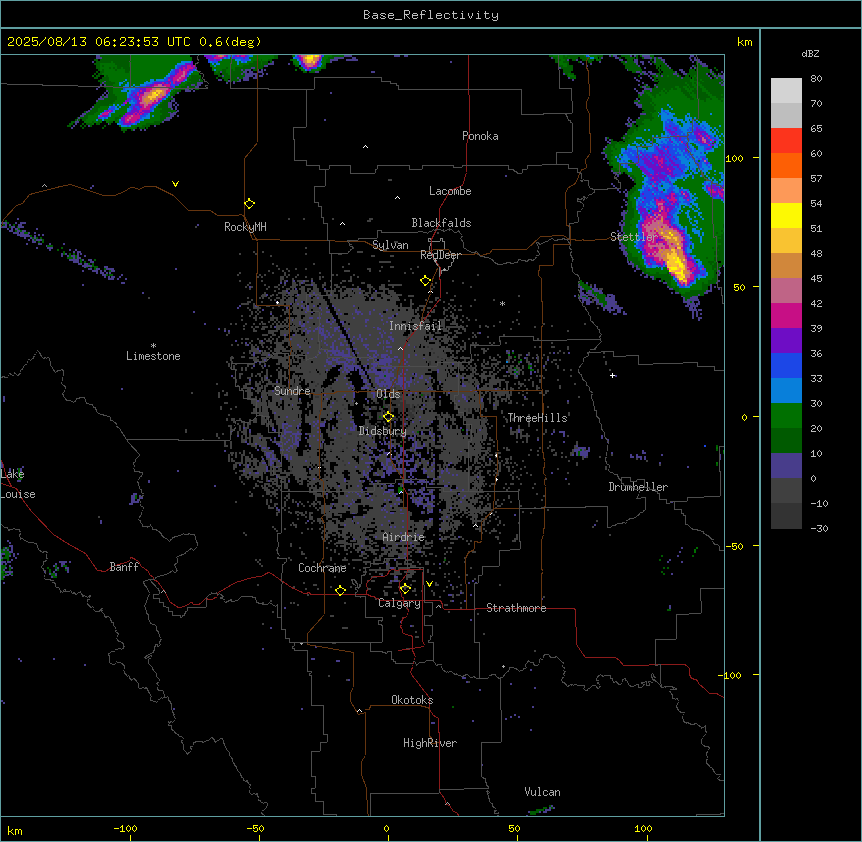Click the Lacombe city label

(450, 191)
